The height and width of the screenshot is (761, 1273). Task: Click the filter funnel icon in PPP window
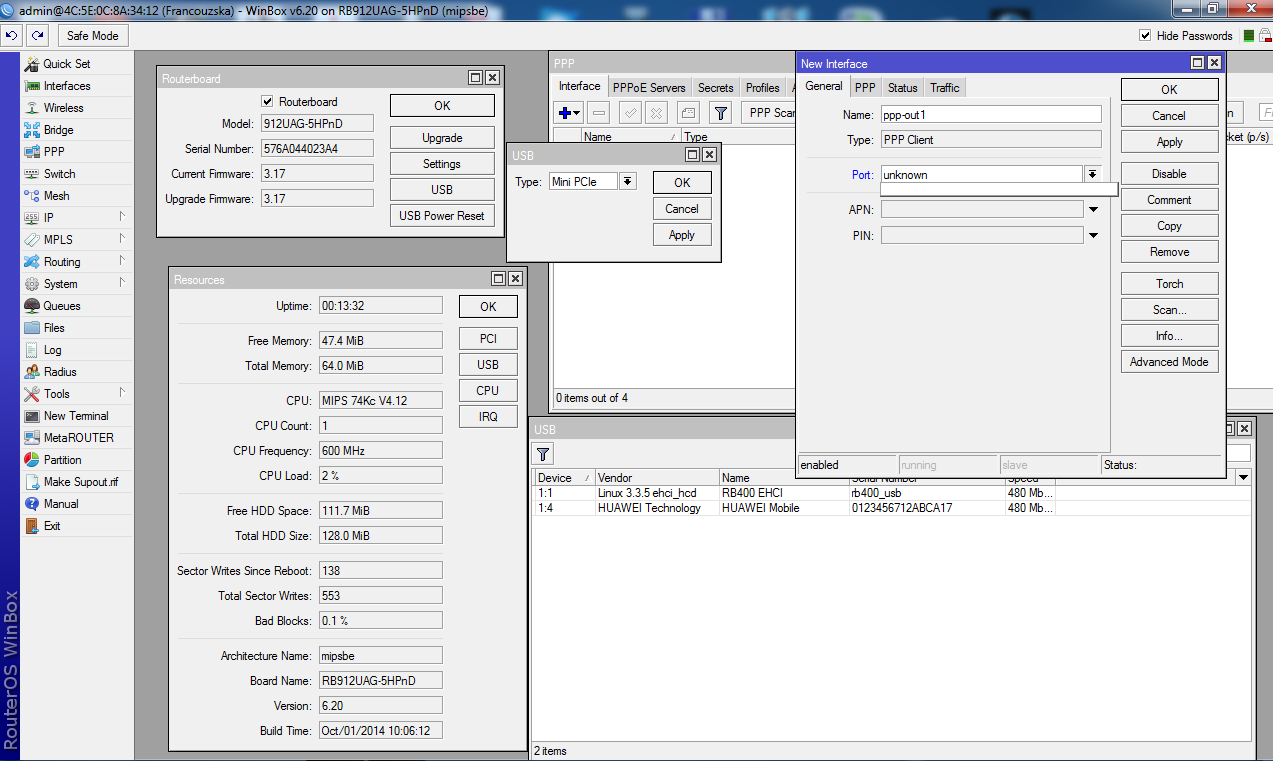[x=720, y=113]
